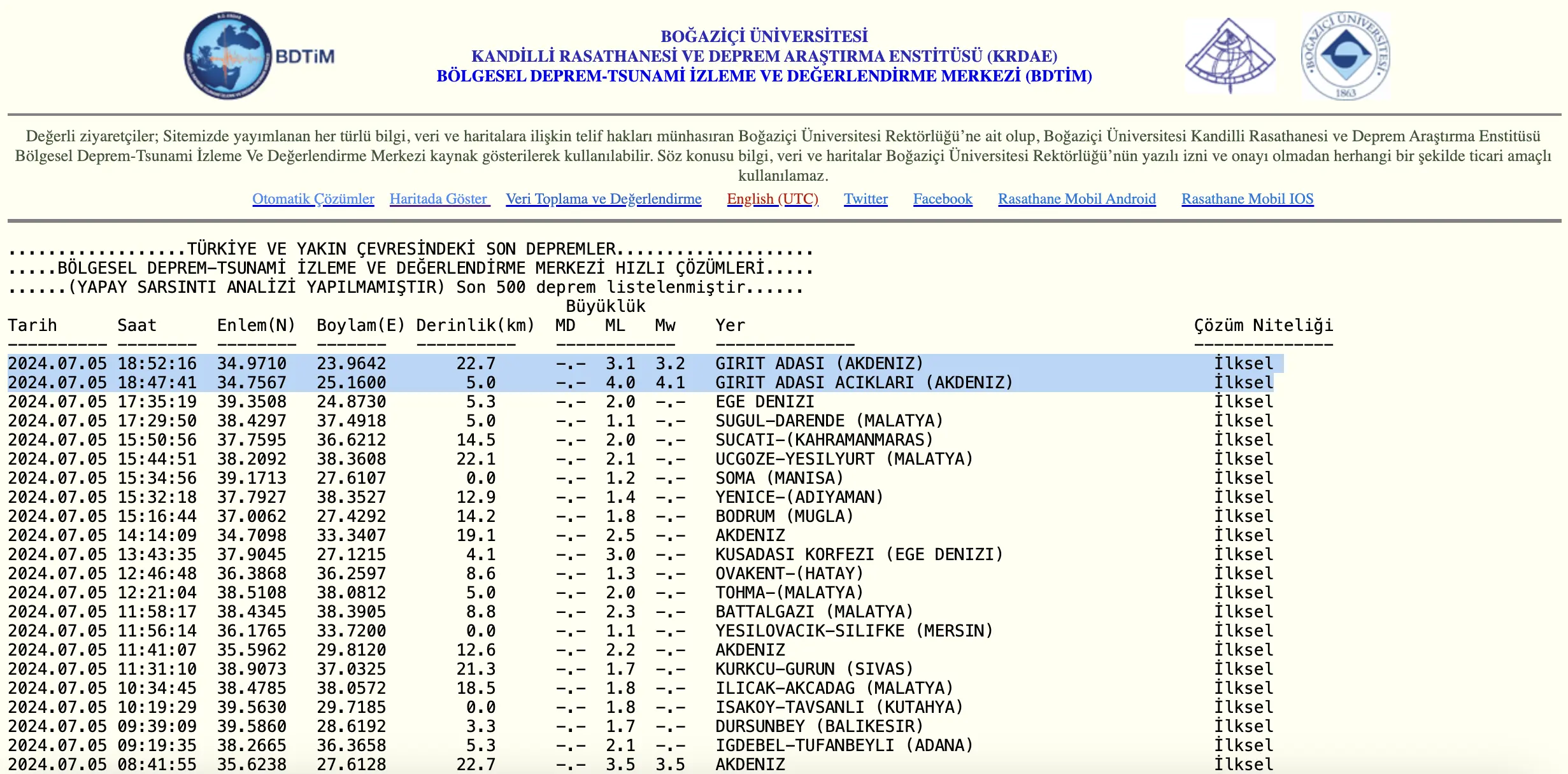
Task: Click the BOĞAZİÇİ ÜNİVERSİTESİ heading
Action: (764, 36)
